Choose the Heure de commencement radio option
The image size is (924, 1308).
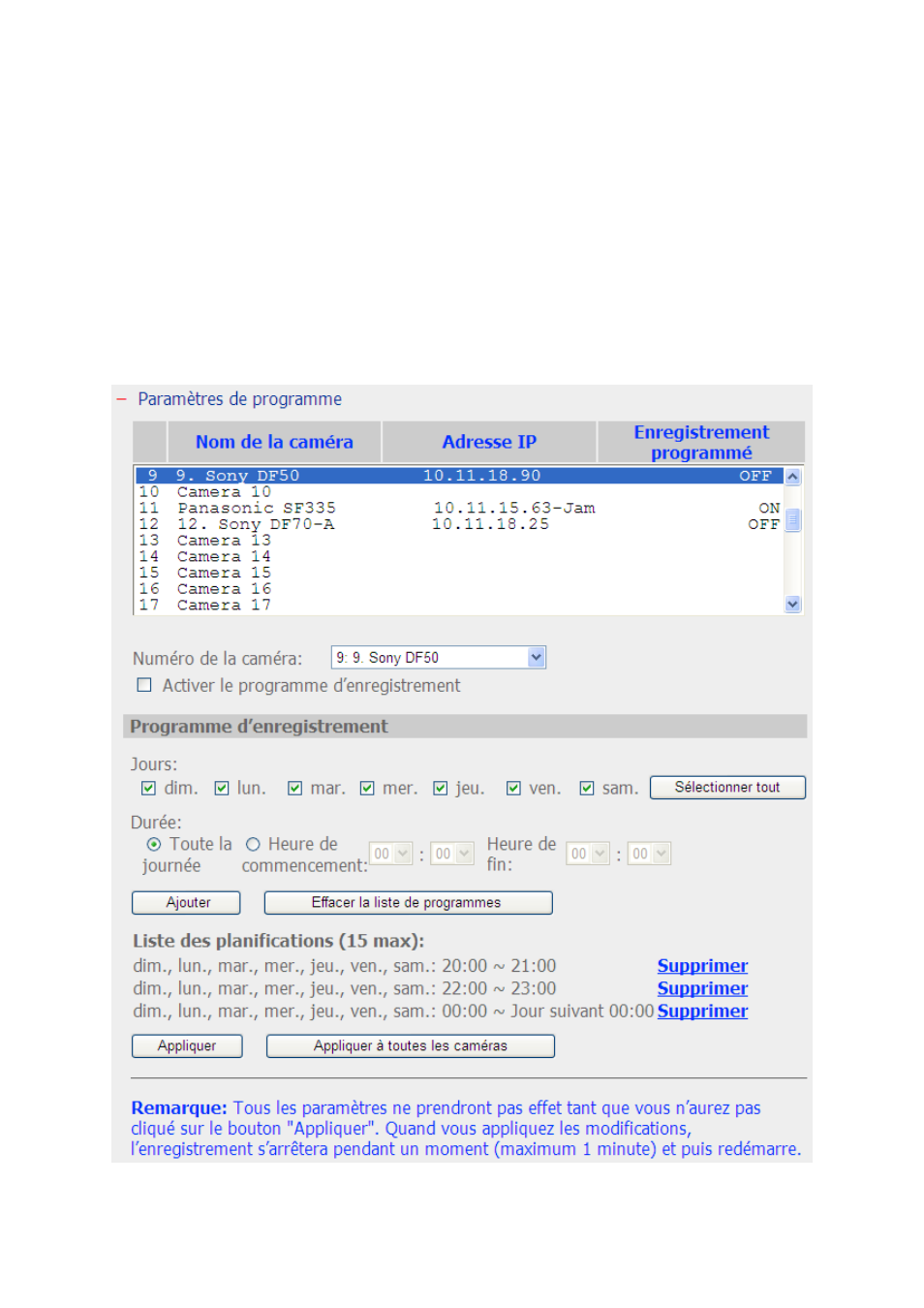click(253, 845)
